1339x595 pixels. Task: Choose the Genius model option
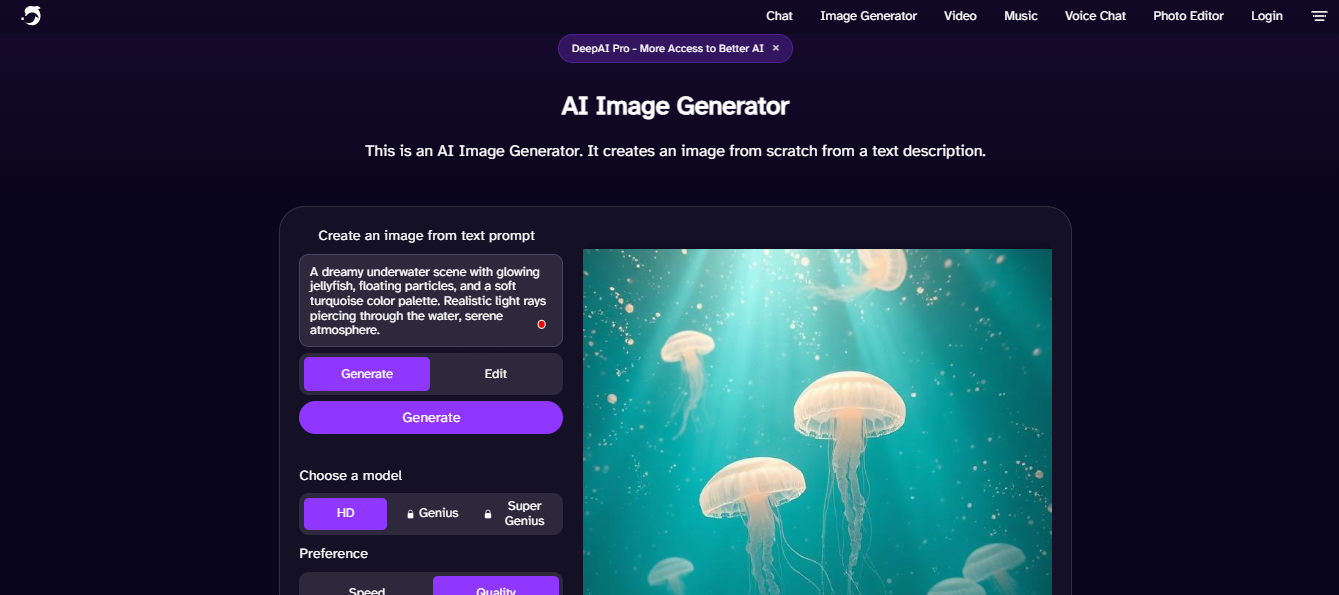[x=432, y=514]
